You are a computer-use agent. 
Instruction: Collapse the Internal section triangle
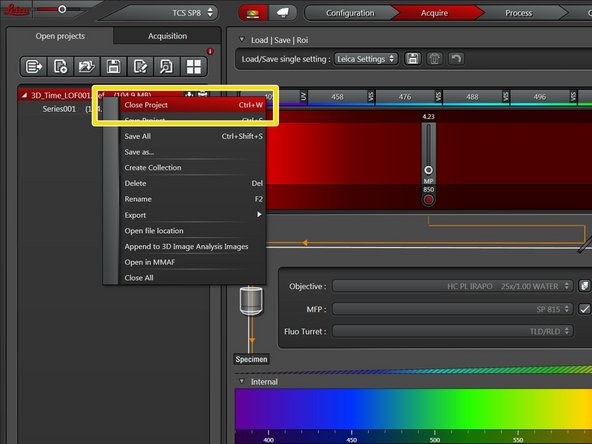pos(242,381)
